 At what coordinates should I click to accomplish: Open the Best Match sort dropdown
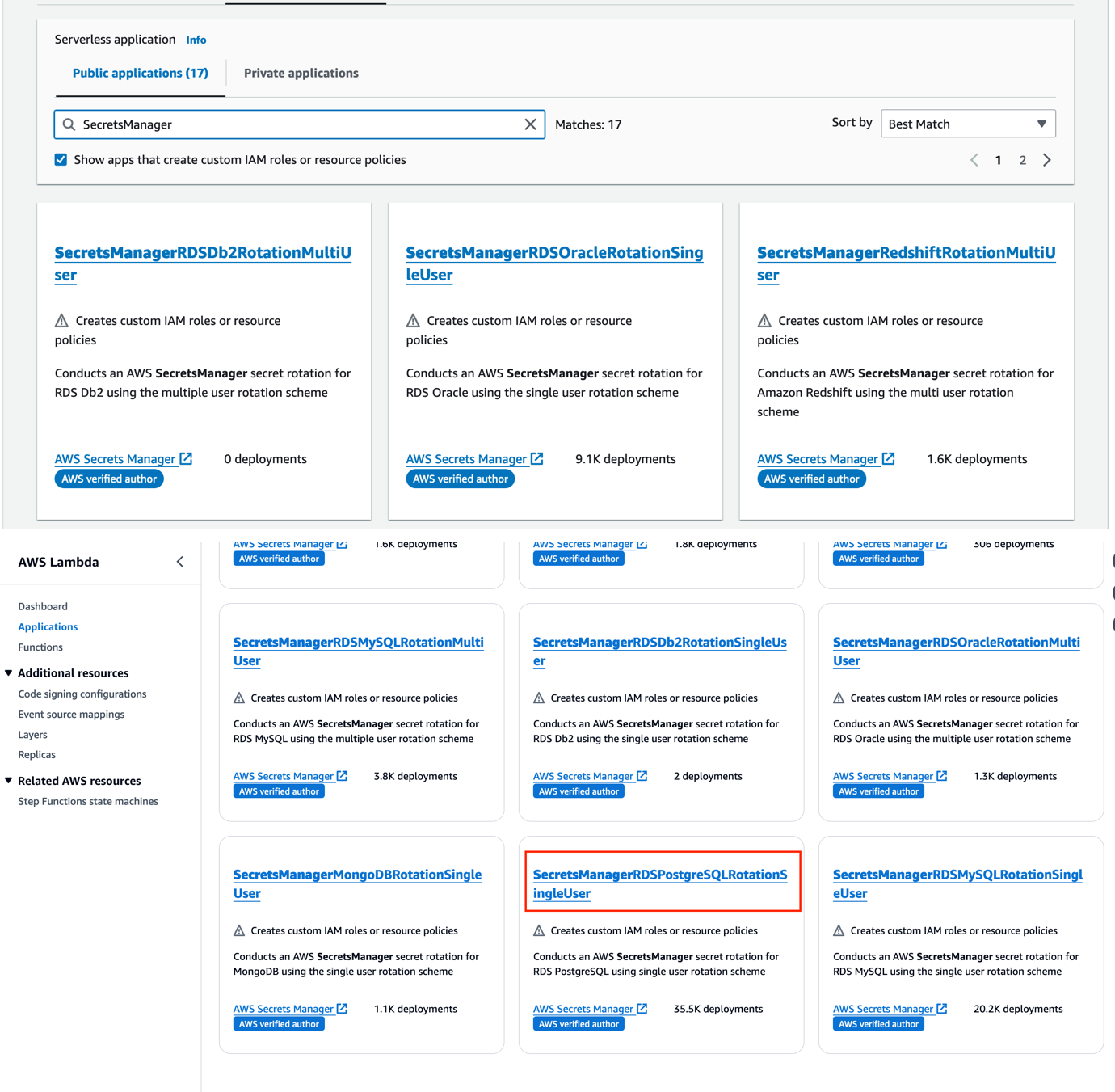click(968, 124)
